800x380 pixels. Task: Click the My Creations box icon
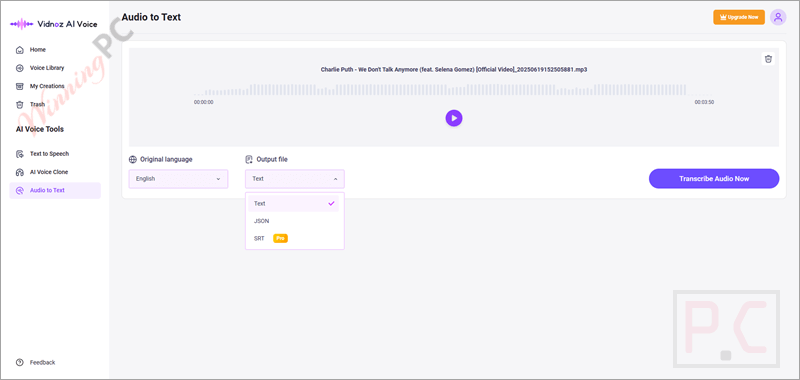(x=20, y=86)
